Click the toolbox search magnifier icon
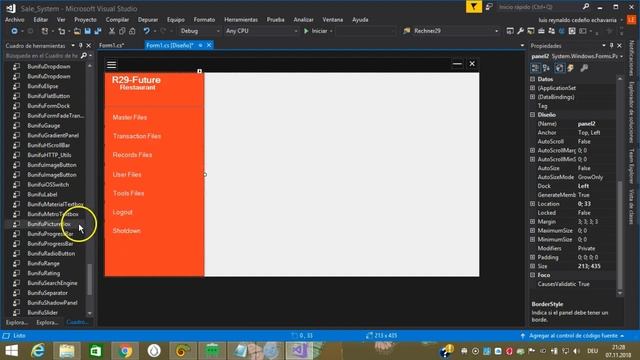This screenshot has width=640, height=360. coord(84,56)
